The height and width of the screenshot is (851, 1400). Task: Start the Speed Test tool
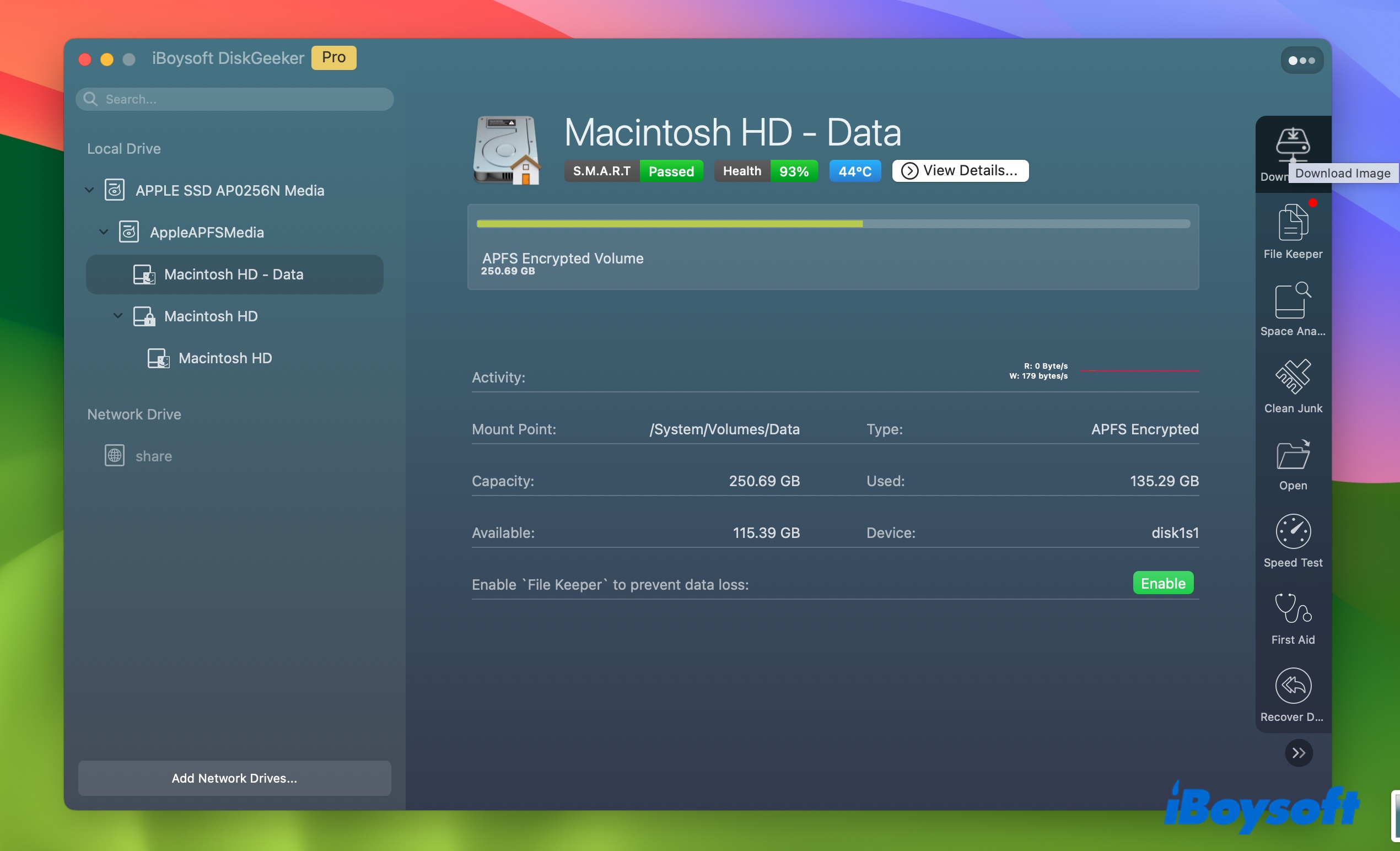pyautogui.click(x=1293, y=541)
